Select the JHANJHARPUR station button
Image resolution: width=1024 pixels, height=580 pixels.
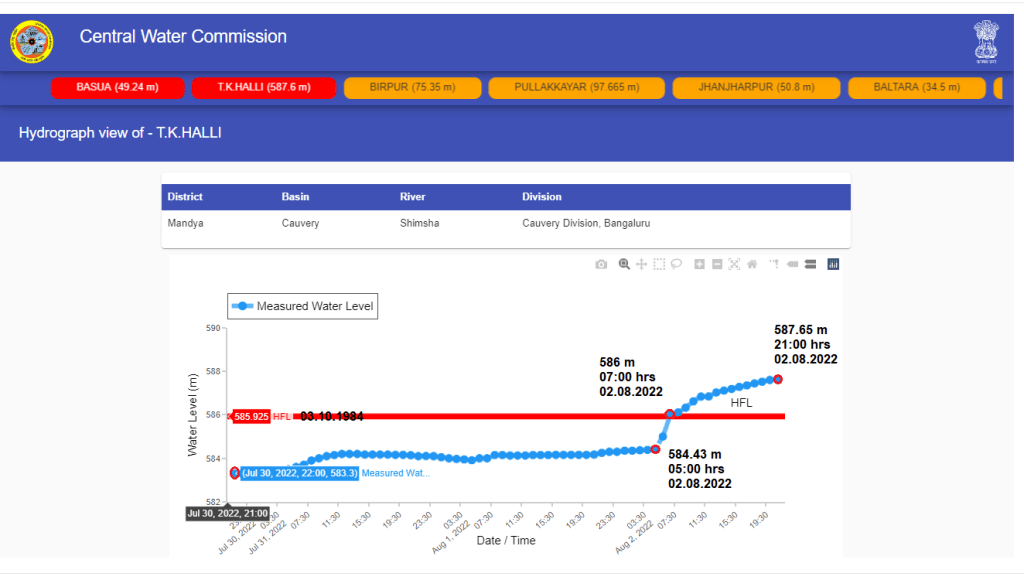(757, 88)
